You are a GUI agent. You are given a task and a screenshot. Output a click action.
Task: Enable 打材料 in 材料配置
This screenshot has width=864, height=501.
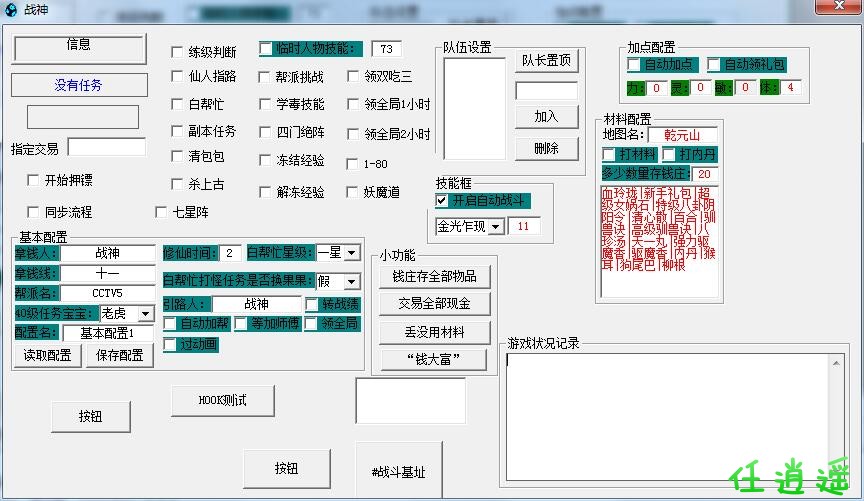(609, 155)
